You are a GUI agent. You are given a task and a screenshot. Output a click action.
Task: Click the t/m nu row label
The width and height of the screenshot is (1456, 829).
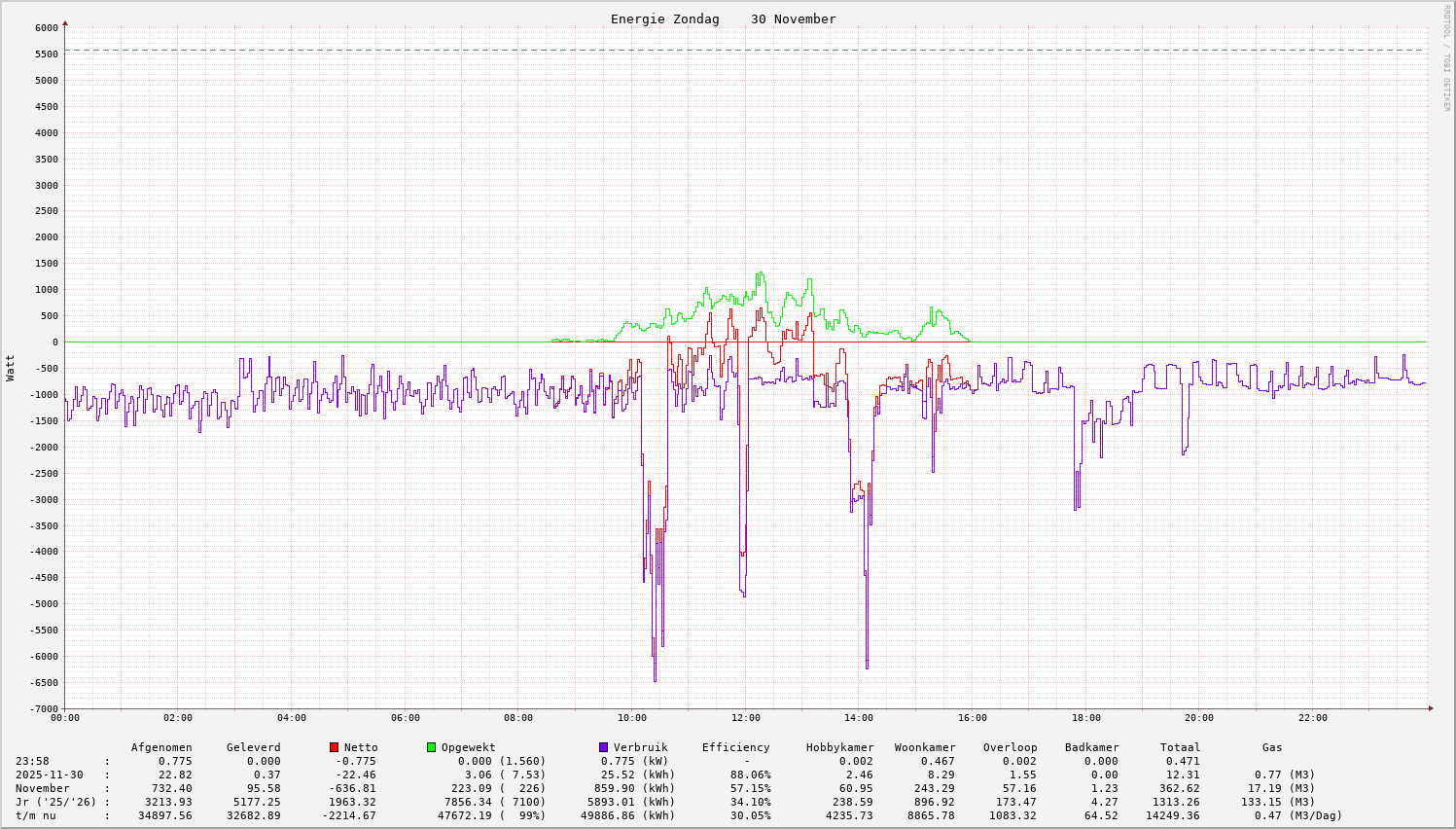click(x=35, y=815)
